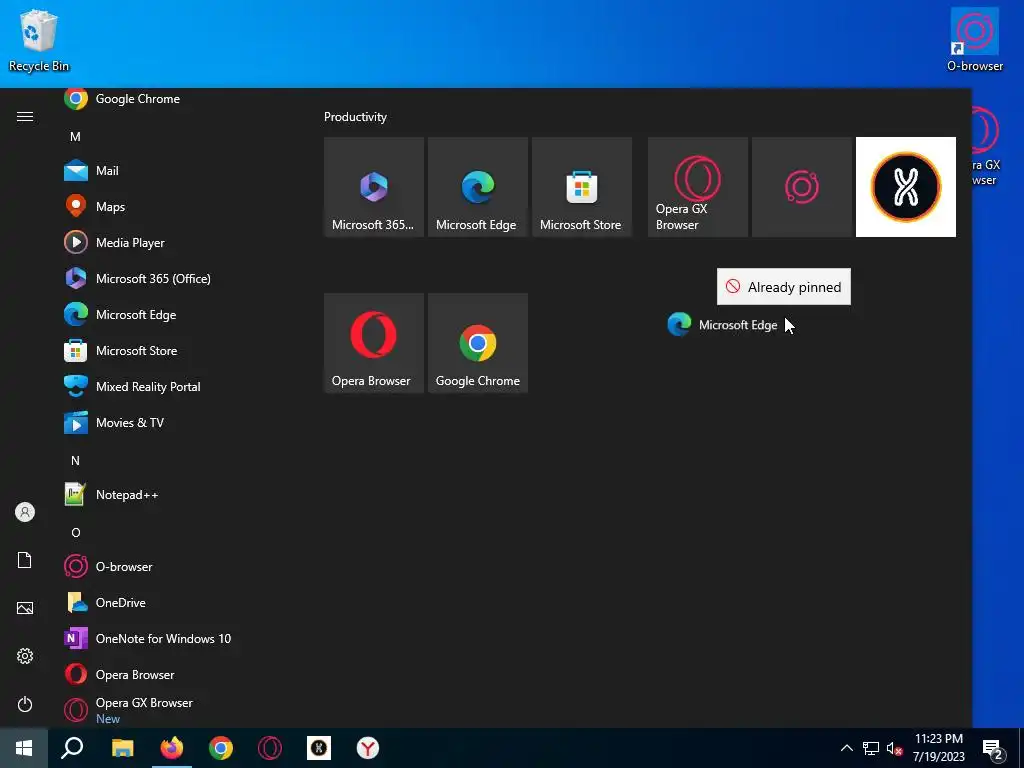Click the Opera Browser pinned tile
Viewport: 1024px width, 768px height.
coord(374,343)
